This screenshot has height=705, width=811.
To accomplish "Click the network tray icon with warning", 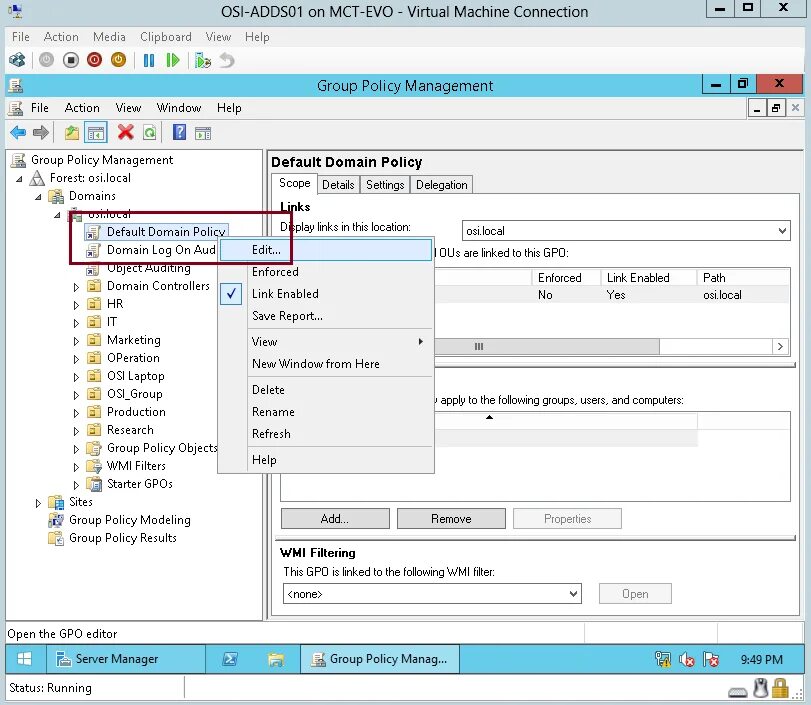I will pyautogui.click(x=663, y=659).
